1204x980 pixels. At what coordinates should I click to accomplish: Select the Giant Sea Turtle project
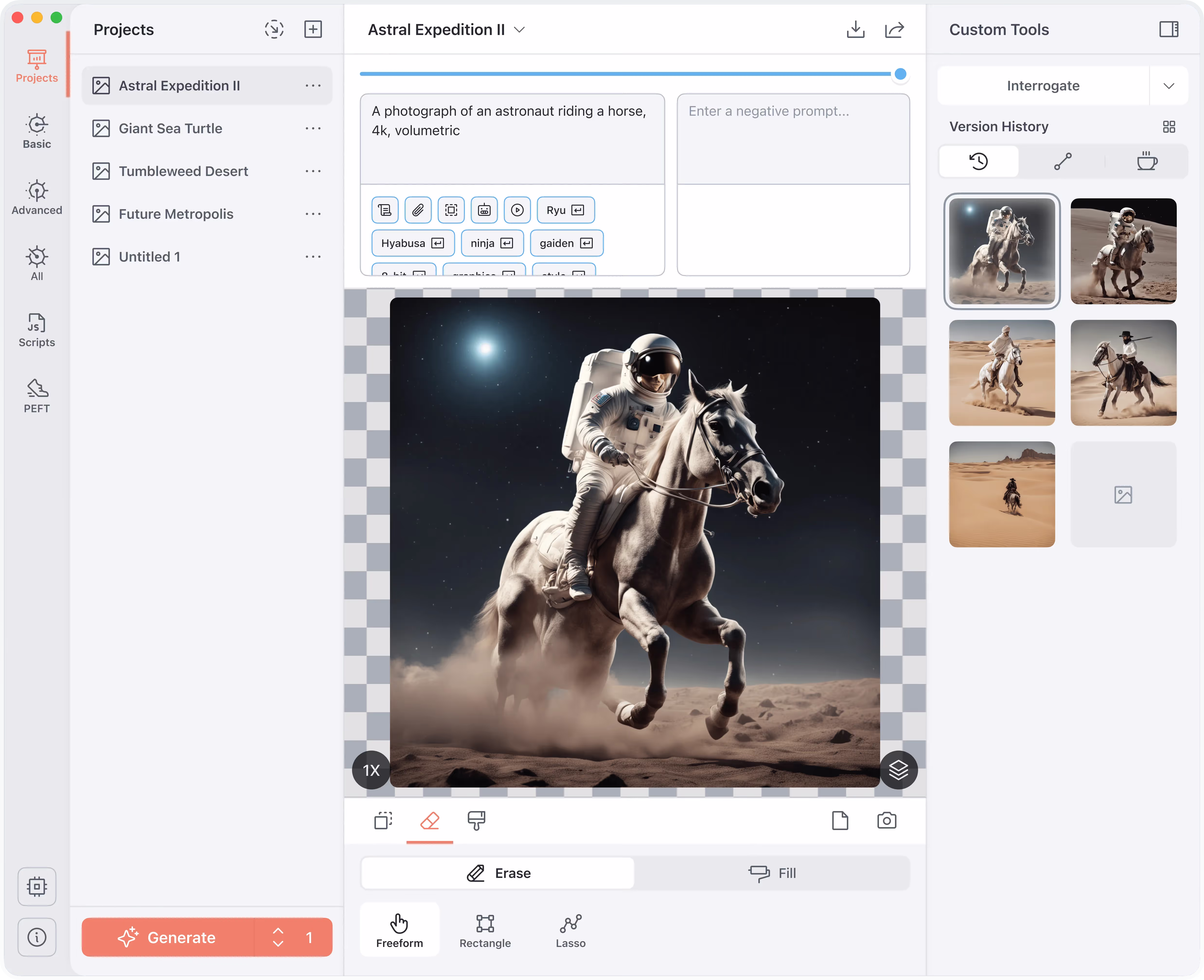(207, 129)
